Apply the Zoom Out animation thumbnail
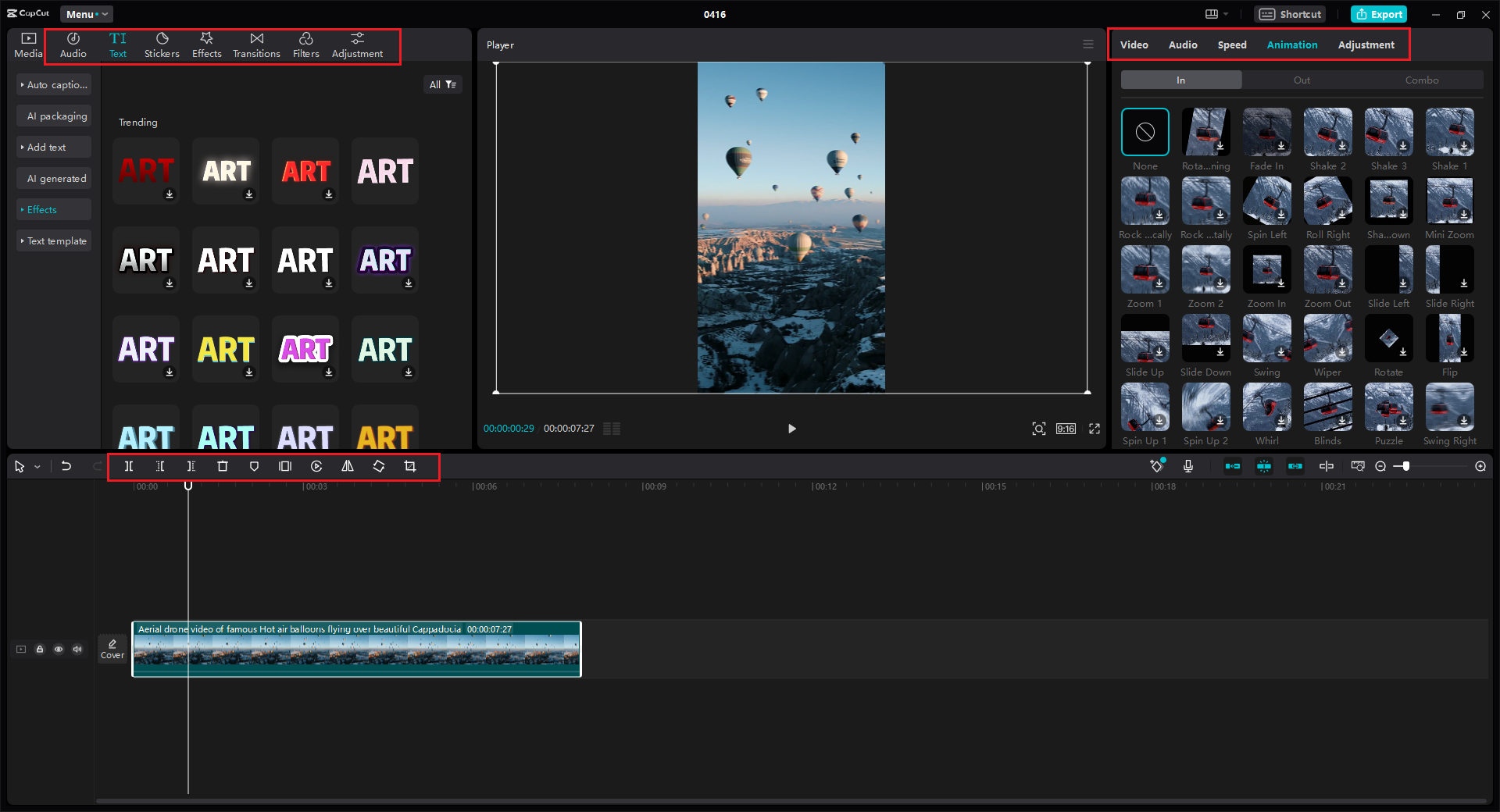 coord(1327,270)
